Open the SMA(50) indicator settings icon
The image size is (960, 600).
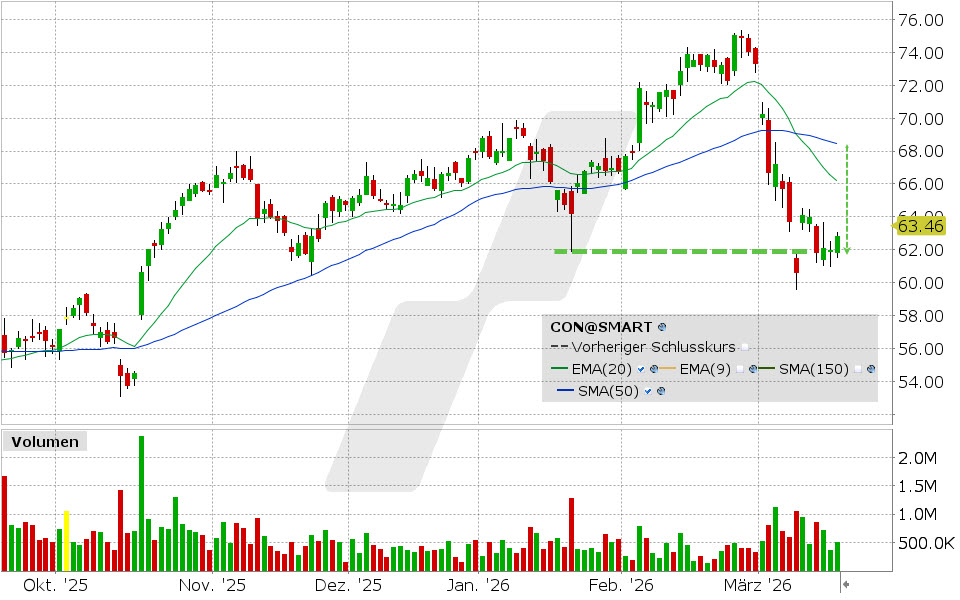tap(660, 392)
